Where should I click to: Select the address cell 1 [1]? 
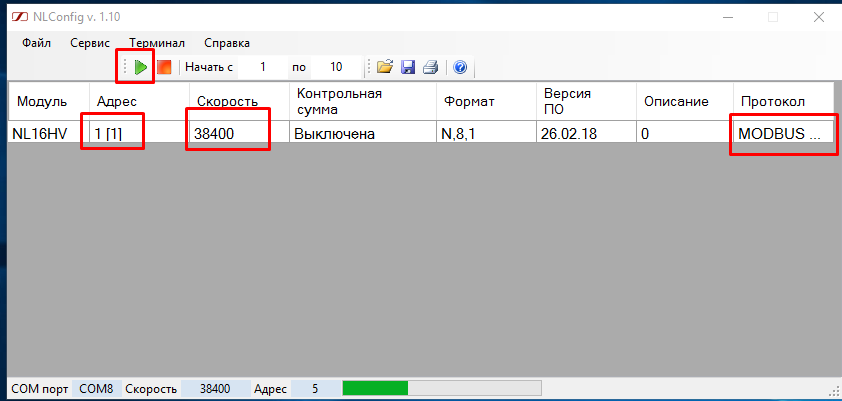tap(139, 132)
